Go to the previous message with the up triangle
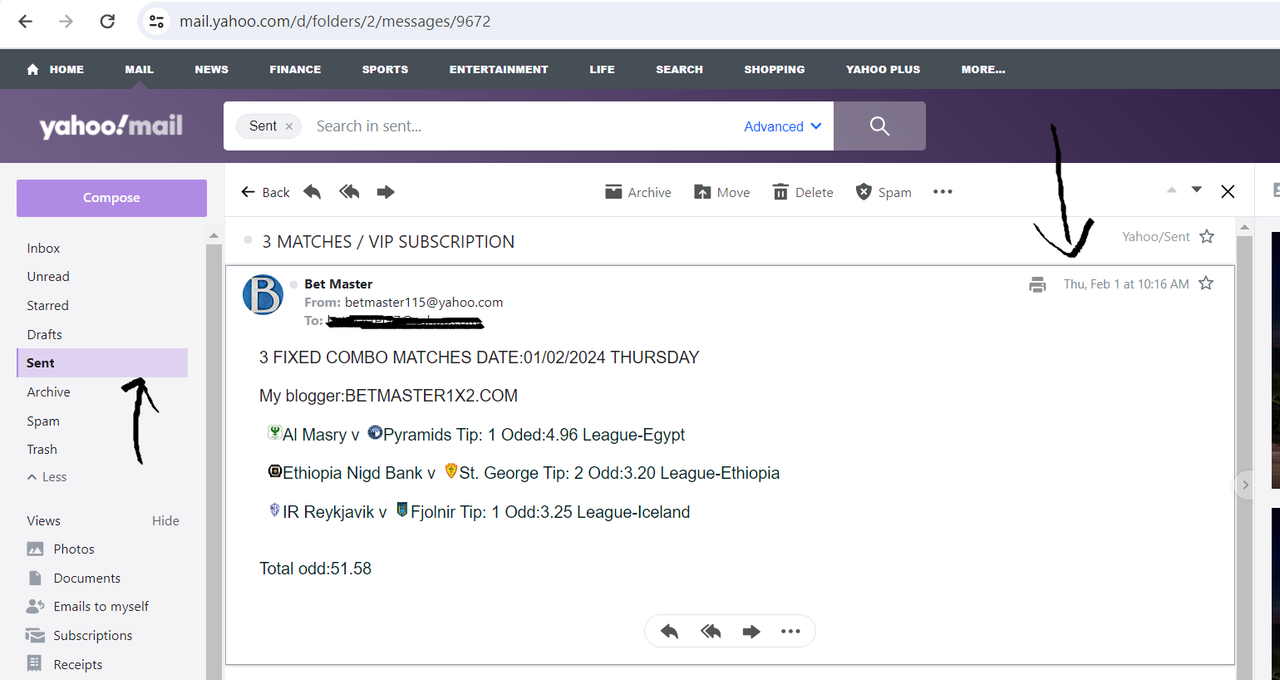1280x680 pixels. point(1172,190)
